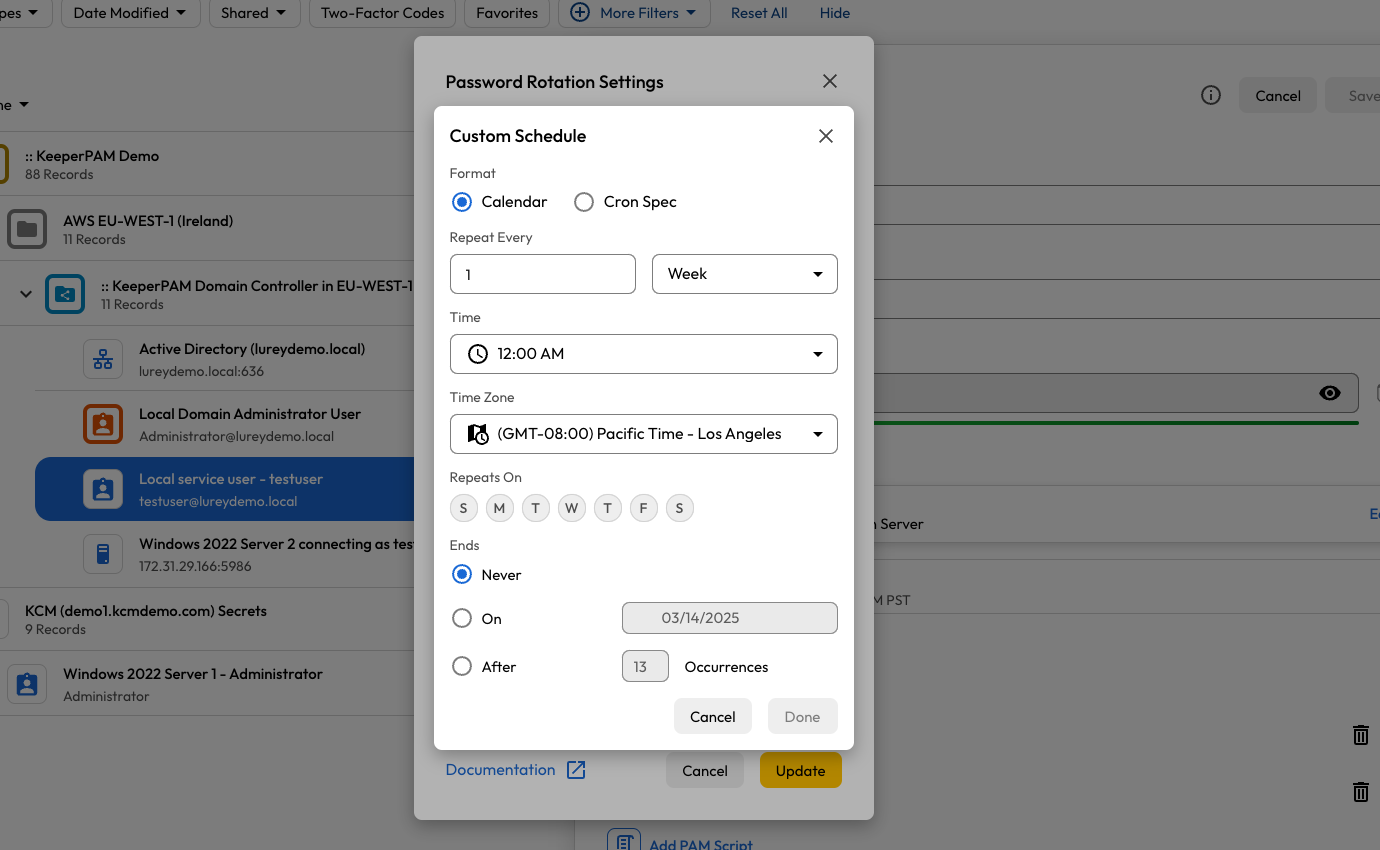Image resolution: width=1380 pixels, height=850 pixels.
Task: Open the Pacific Time zone dropdown
Action: (643, 434)
